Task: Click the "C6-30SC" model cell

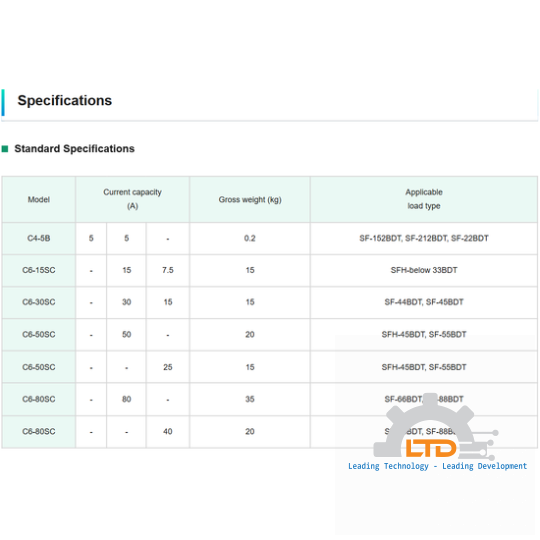Action: tap(39, 302)
